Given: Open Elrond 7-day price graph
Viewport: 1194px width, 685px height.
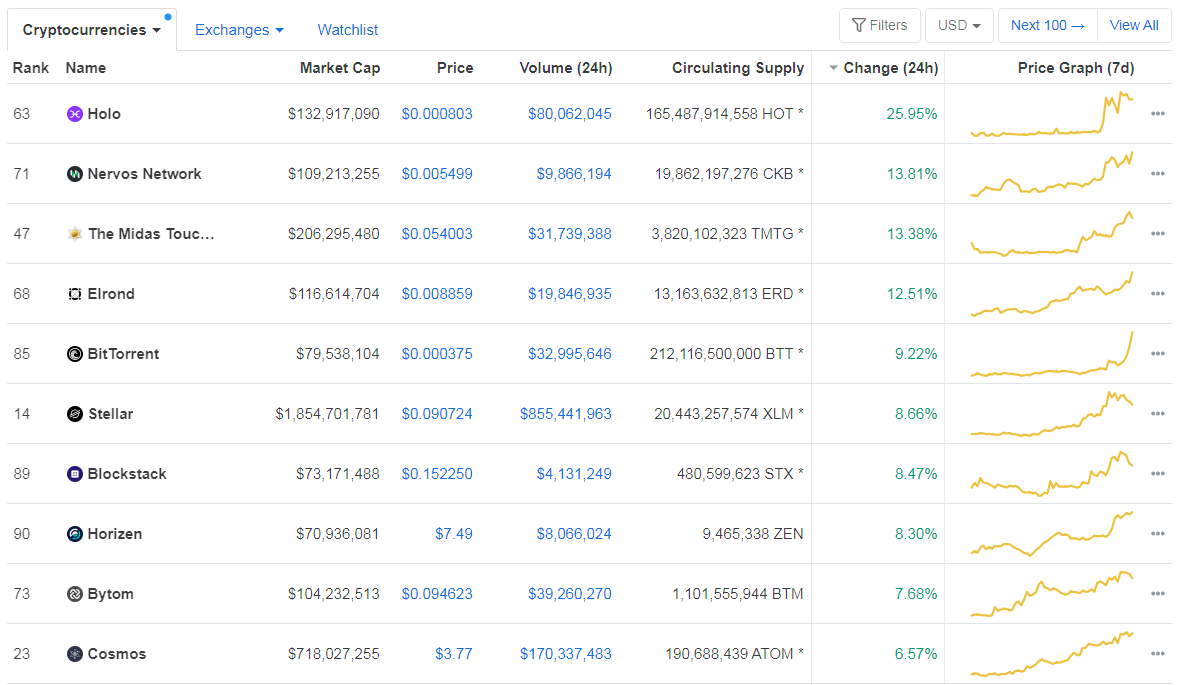Looking at the screenshot, I should pos(1052,294).
